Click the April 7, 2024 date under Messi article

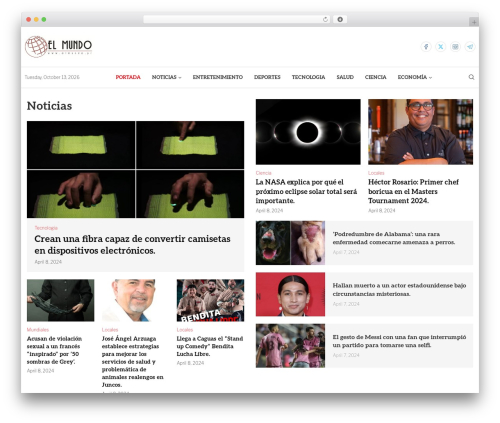346,355
